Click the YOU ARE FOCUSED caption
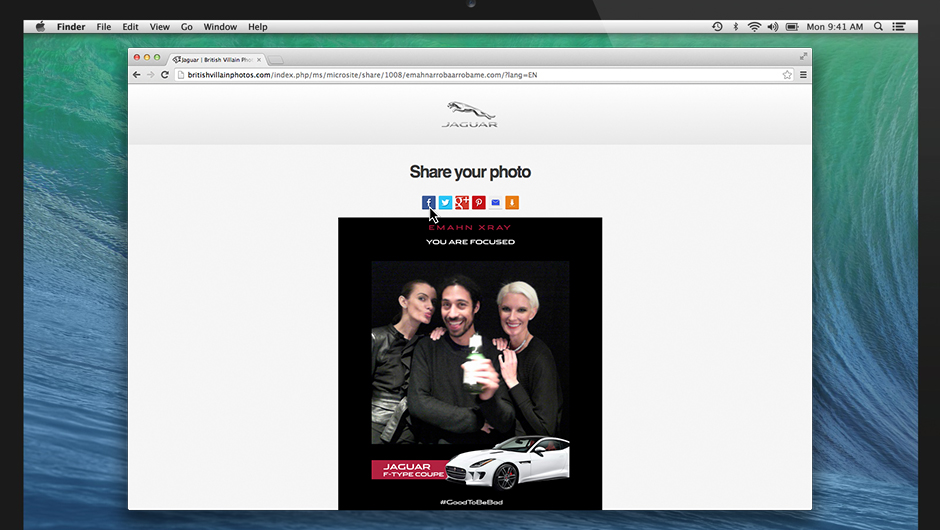940x530 pixels. pos(470,242)
